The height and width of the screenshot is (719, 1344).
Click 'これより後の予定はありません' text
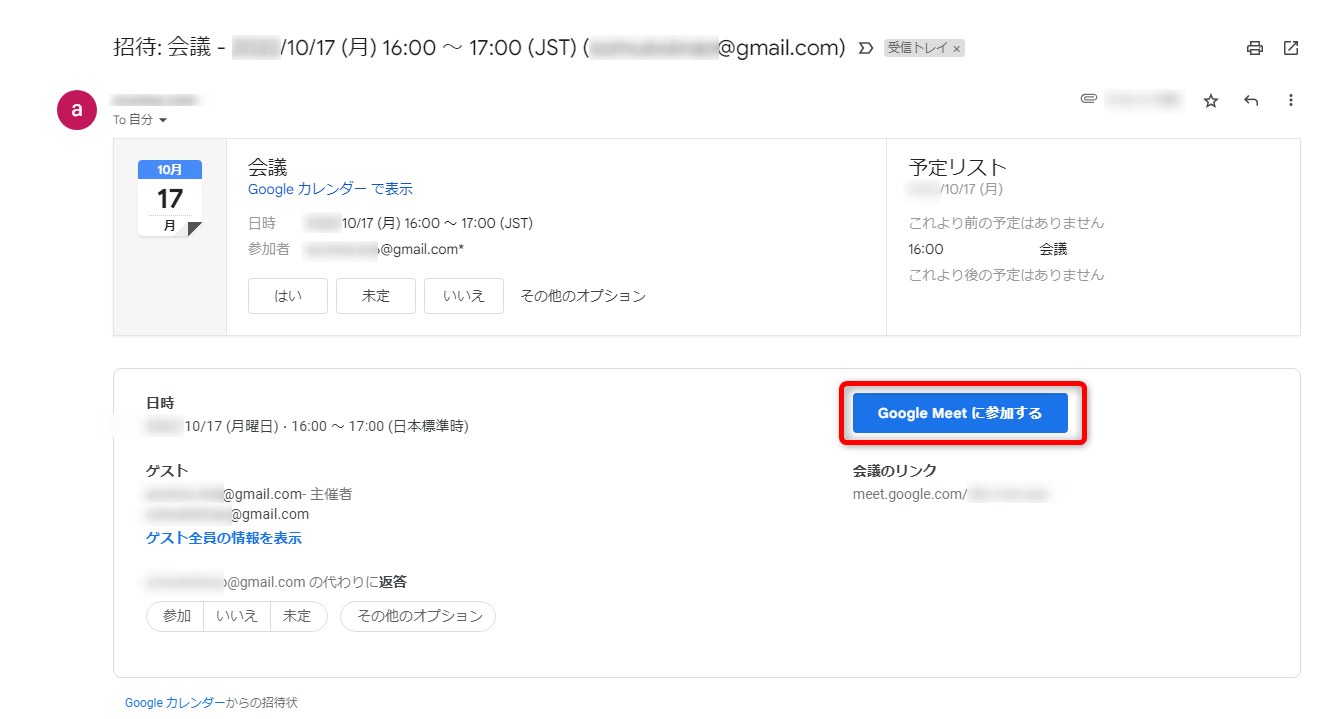click(1006, 275)
